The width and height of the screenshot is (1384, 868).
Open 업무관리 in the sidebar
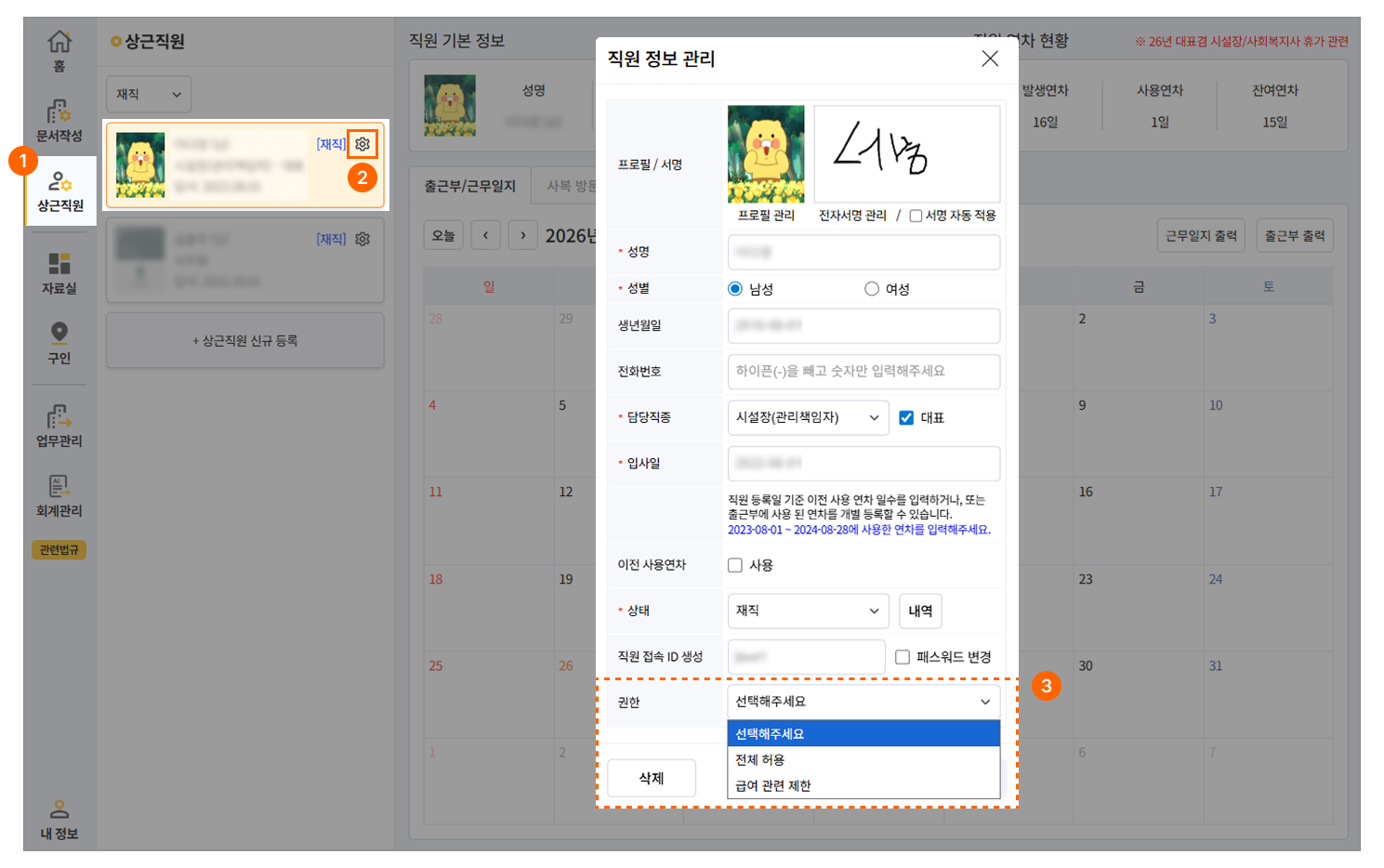coord(59,426)
